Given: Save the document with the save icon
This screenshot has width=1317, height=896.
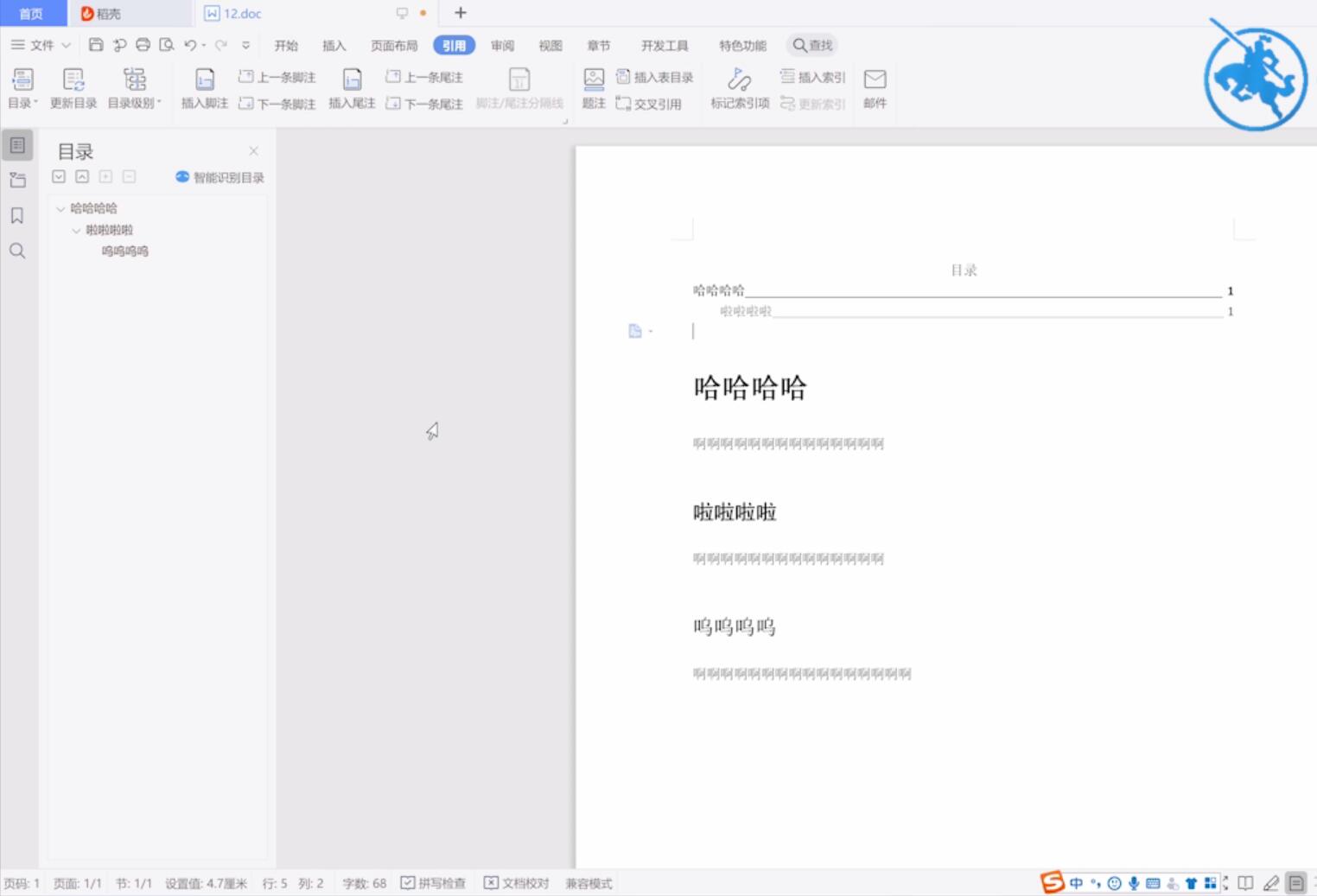Looking at the screenshot, I should pyautogui.click(x=96, y=45).
